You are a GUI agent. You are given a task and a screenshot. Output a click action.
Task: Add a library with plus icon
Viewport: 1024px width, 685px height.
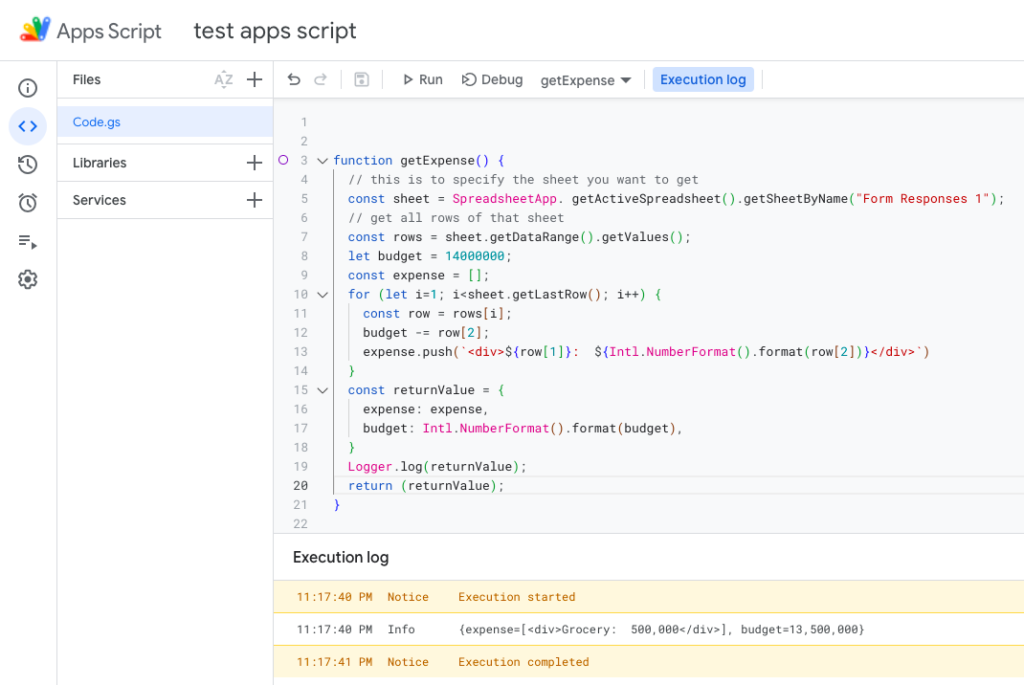click(254, 163)
